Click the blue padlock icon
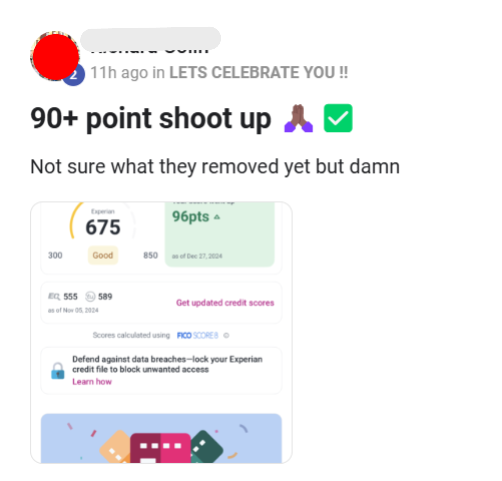 pos(58,371)
